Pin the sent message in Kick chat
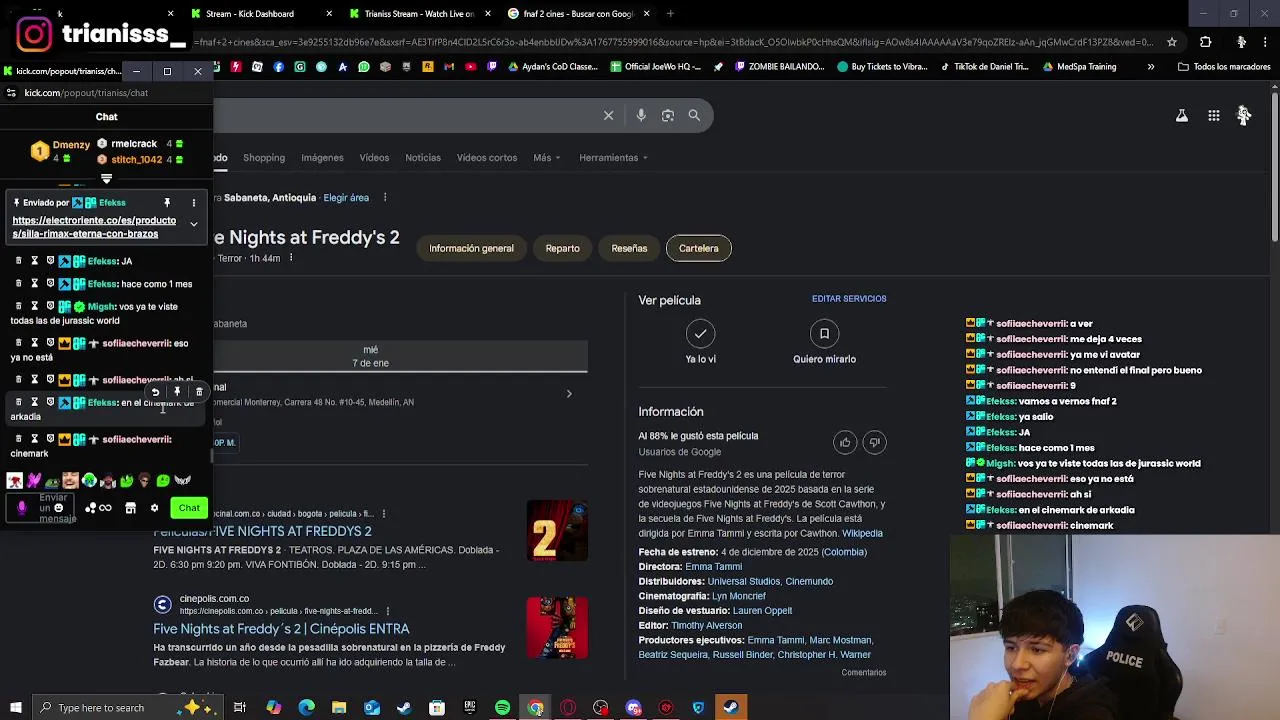This screenshot has height=720, width=1280. (x=167, y=203)
